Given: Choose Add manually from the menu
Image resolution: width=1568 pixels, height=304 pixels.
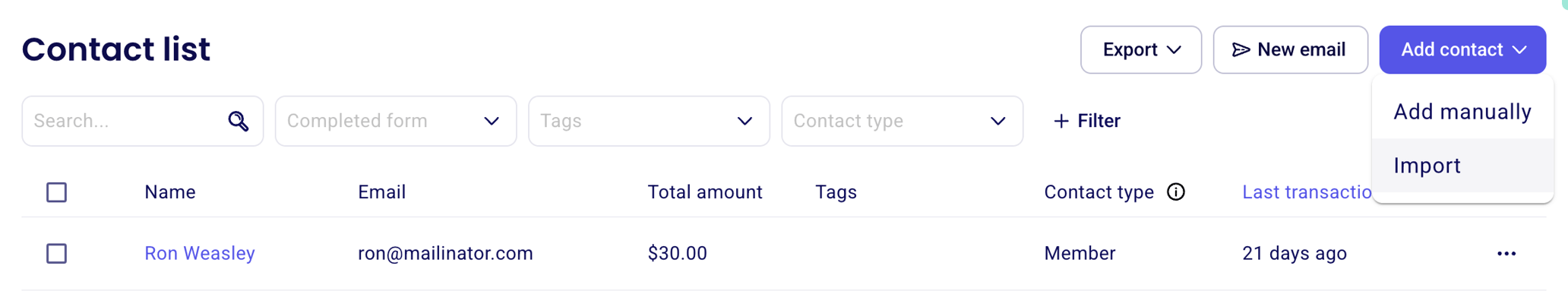Looking at the screenshot, I should tap(1462, 112).
